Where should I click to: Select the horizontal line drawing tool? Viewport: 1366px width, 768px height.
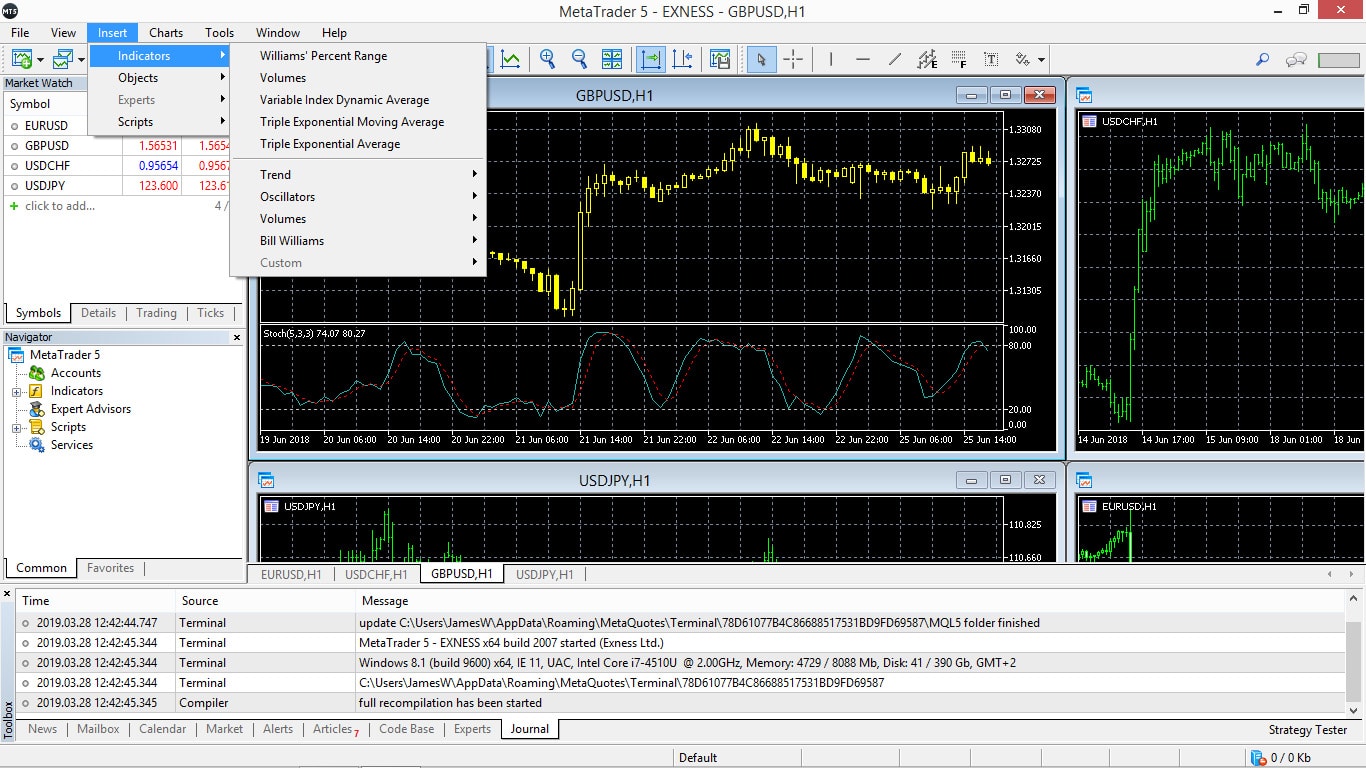(x=863, y=59)
